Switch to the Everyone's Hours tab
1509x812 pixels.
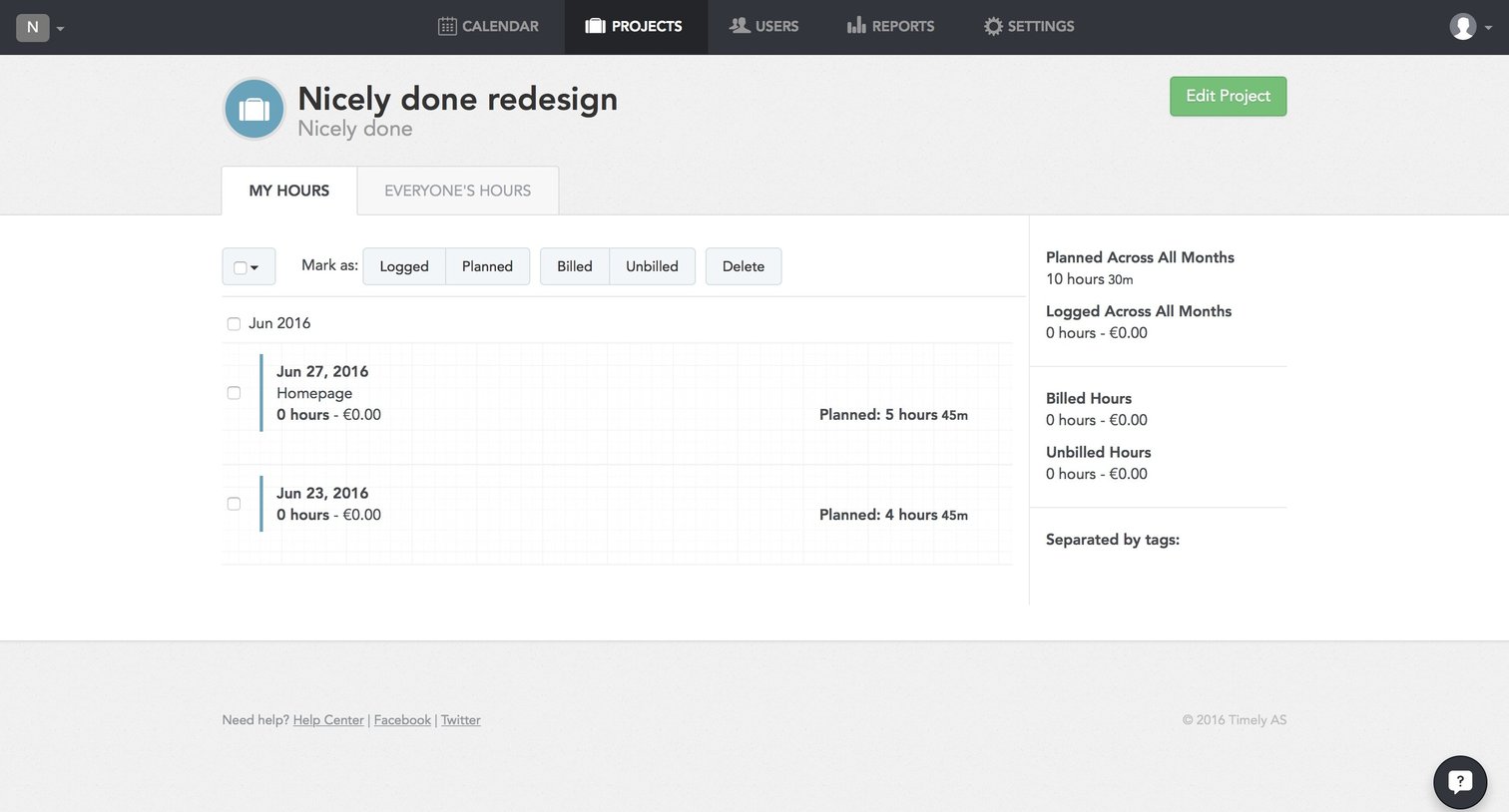(458, 191)
